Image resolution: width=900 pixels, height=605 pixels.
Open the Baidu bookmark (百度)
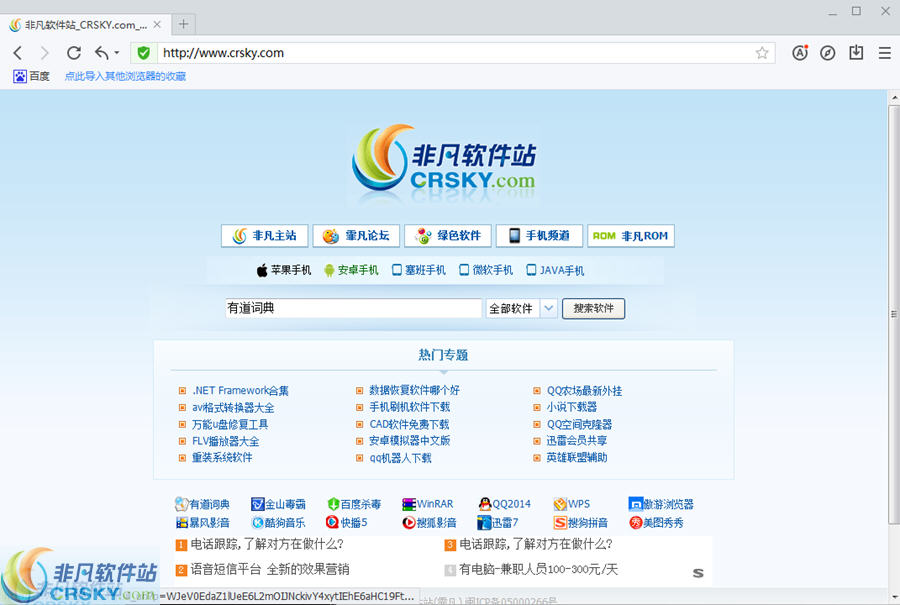tap(32, 76)
